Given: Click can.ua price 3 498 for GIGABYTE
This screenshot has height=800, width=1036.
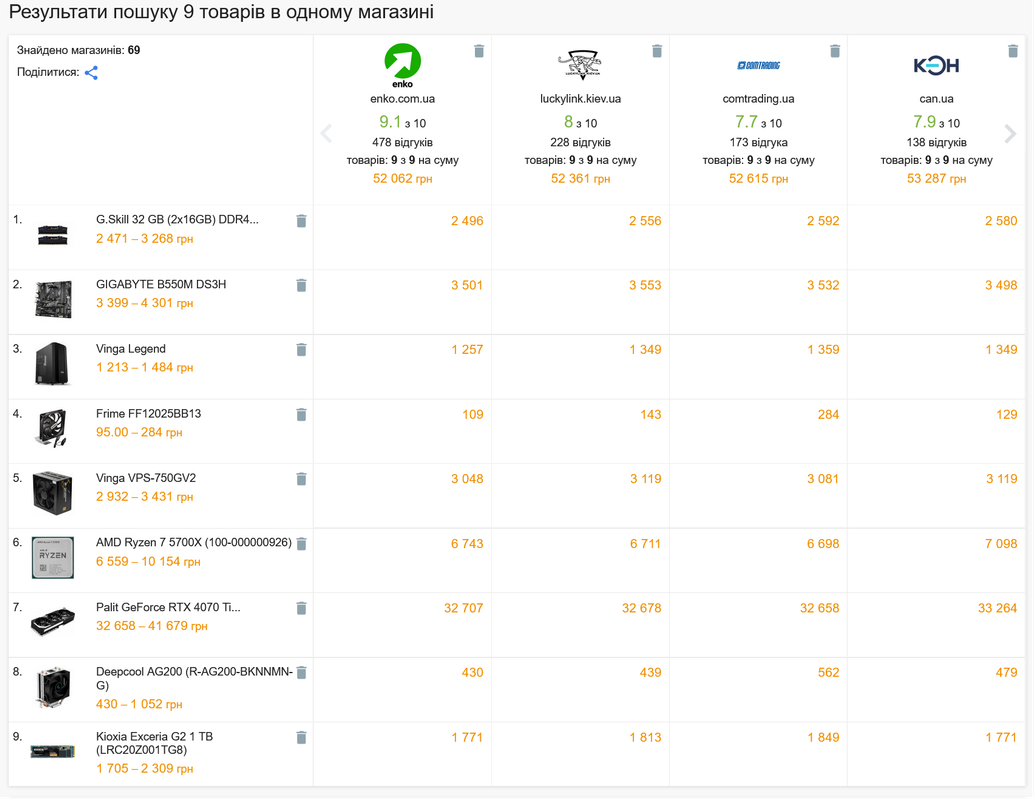Looking at the screenshot, I should [1001, 285].
